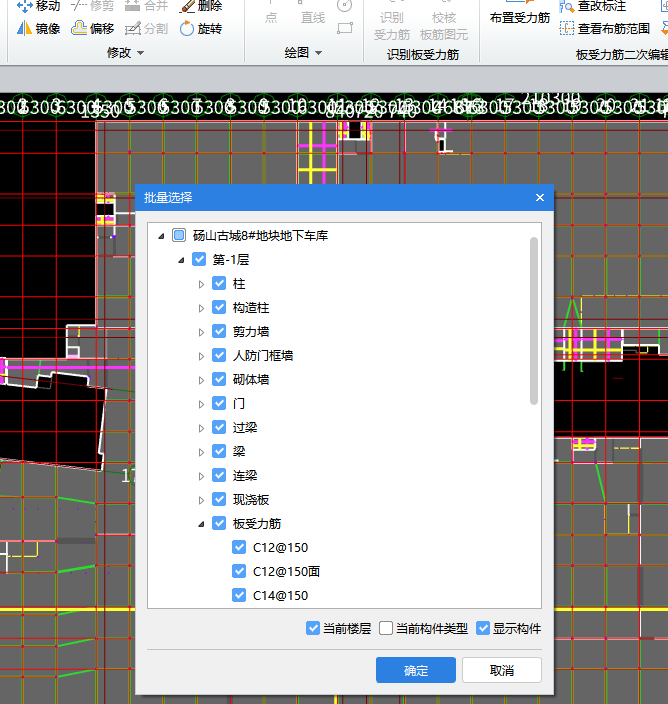Select the 直线 line draw tool
The height and width of the screenshot is (704, 668).
point(313,13)
